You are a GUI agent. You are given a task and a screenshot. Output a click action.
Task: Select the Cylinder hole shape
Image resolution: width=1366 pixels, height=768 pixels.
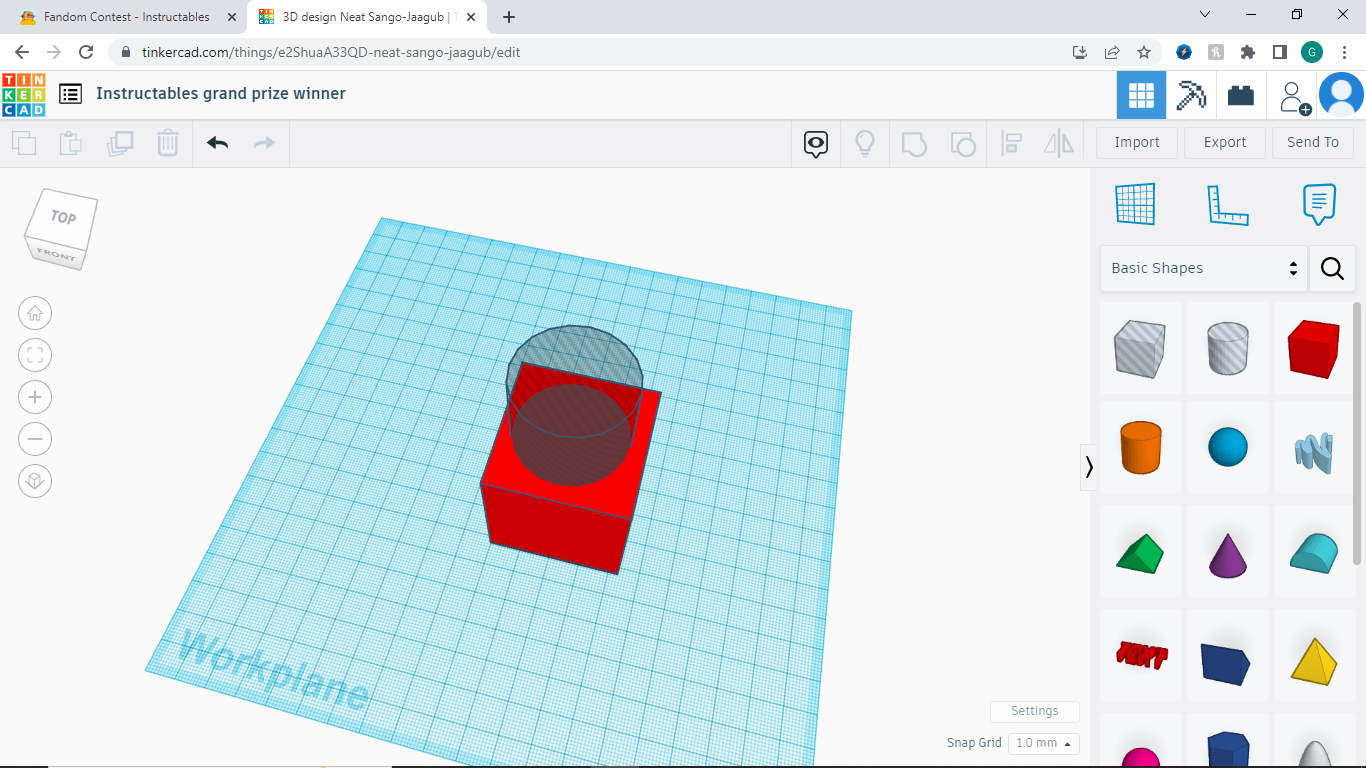(x=1228, y=348)
